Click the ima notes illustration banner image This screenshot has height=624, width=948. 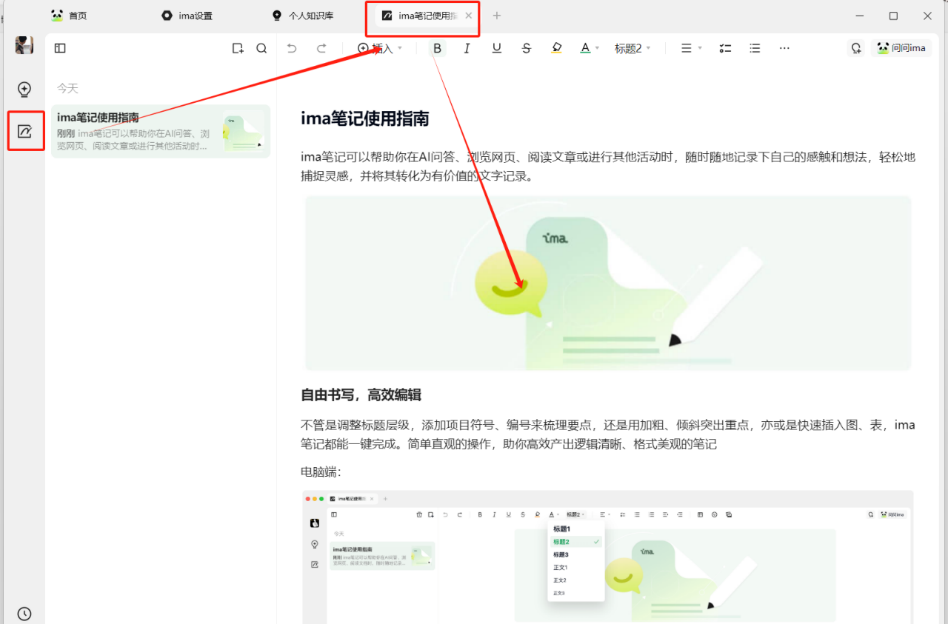click(x=608, y=283)
